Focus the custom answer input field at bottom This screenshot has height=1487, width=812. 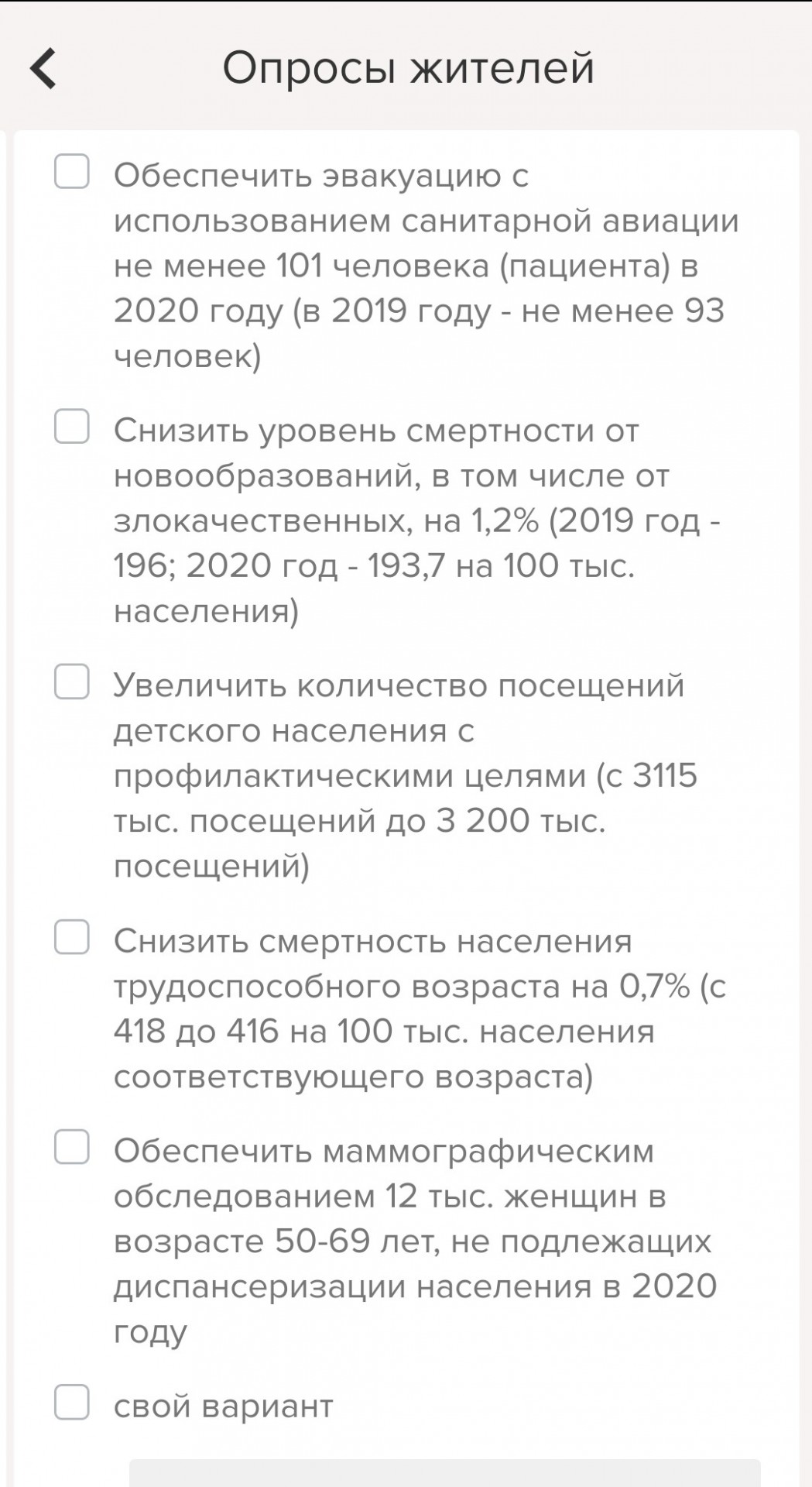[x=444, y=1473]
